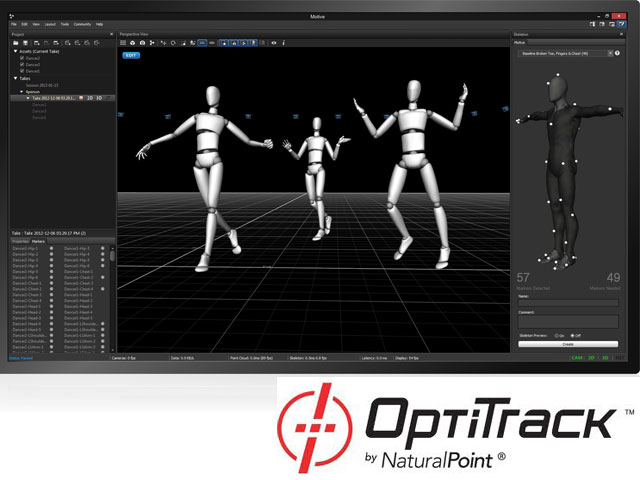Click the '57' markers detected value
The width and height of the screenshot is (640, 480).
523,278
